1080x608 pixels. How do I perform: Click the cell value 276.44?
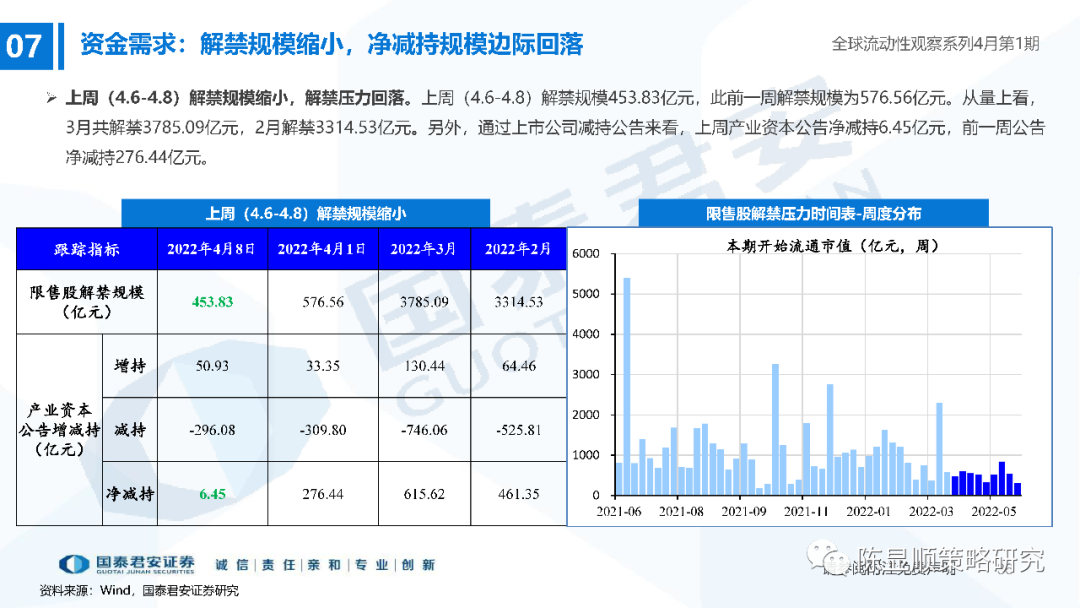pos(322,494)
